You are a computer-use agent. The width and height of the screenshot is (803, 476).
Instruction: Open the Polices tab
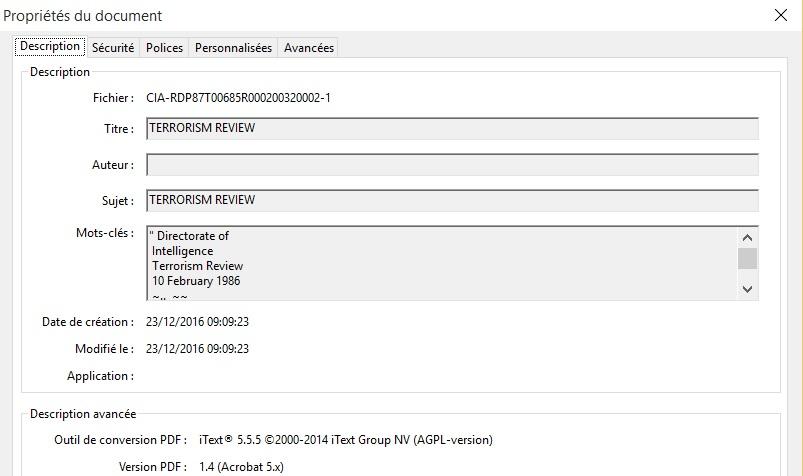click(164, 48)
